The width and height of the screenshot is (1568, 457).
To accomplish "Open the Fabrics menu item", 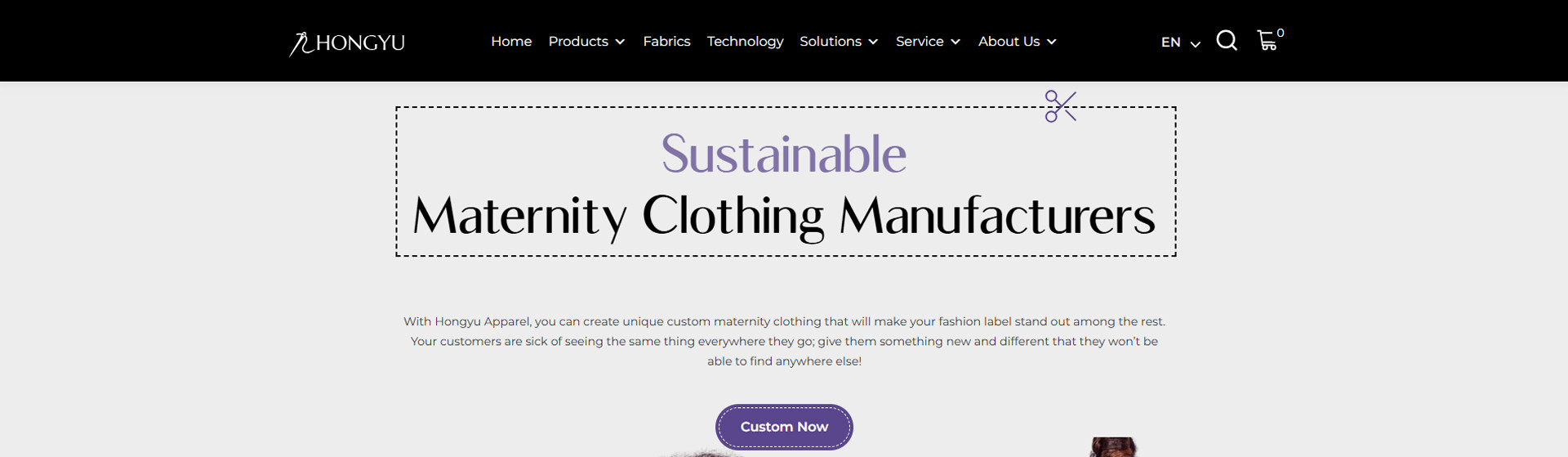I will (666, 41).
